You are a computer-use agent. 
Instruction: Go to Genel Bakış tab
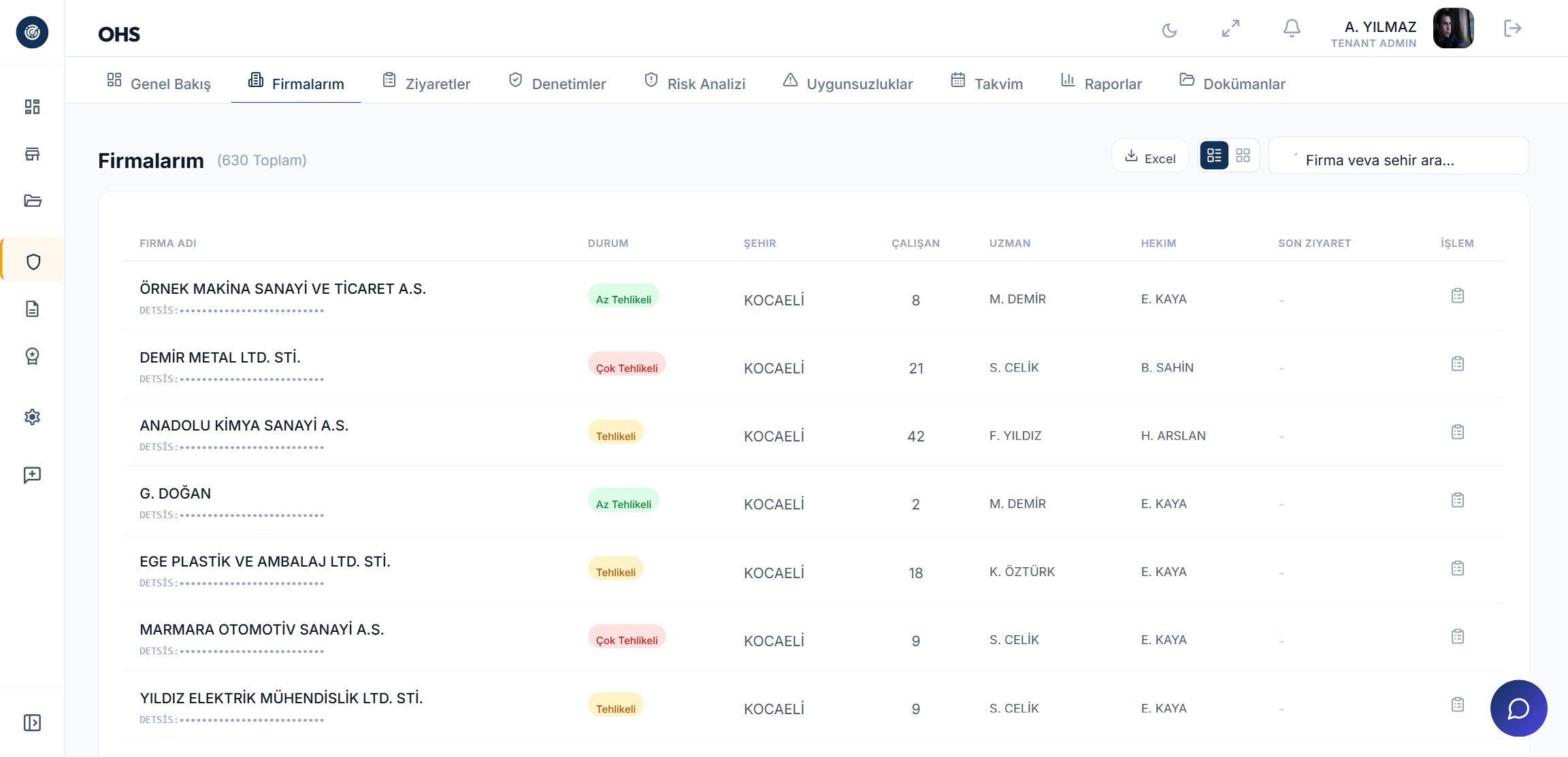(159, 83)
